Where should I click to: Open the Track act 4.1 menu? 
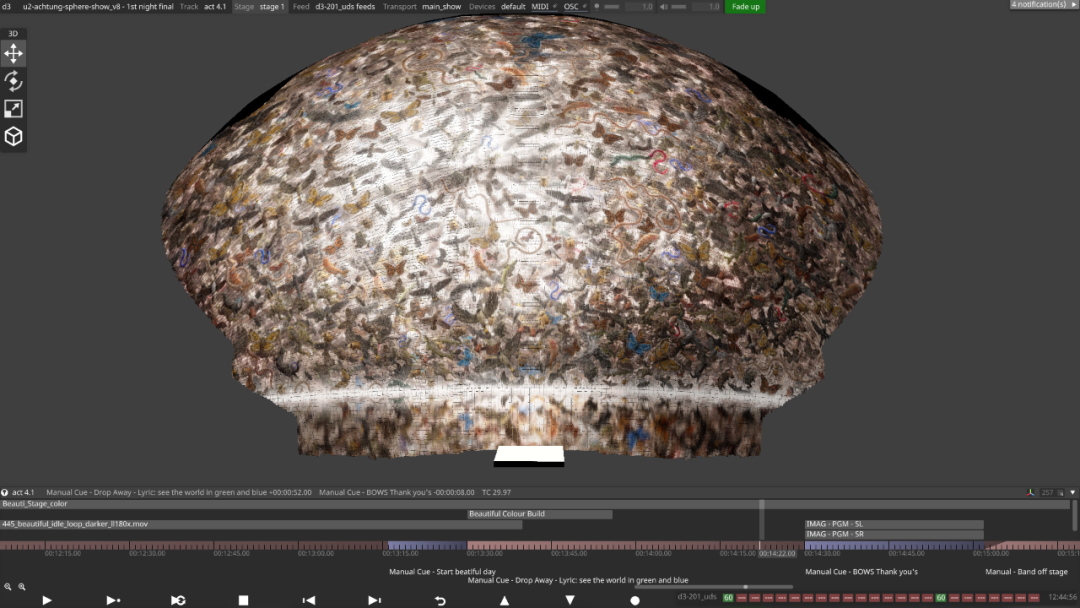[202, 6]
